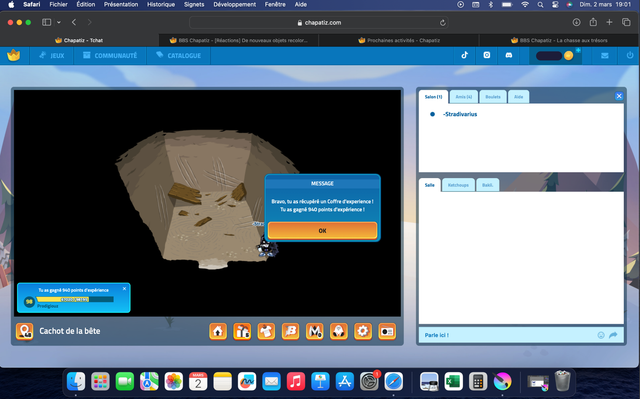
Task: Click the gold coin balance icon
Action: 568,55
